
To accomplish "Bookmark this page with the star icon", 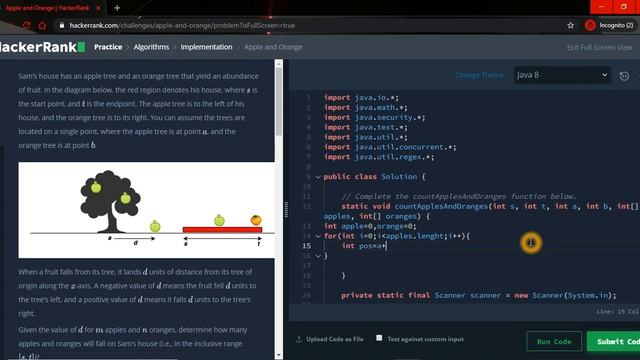I will pyautogui.click(x=571, y=25).
